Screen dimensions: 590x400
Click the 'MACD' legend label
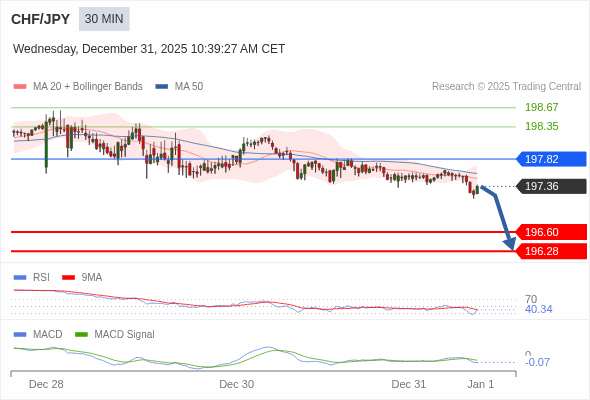pyautogui.click(x=48, y=335)
